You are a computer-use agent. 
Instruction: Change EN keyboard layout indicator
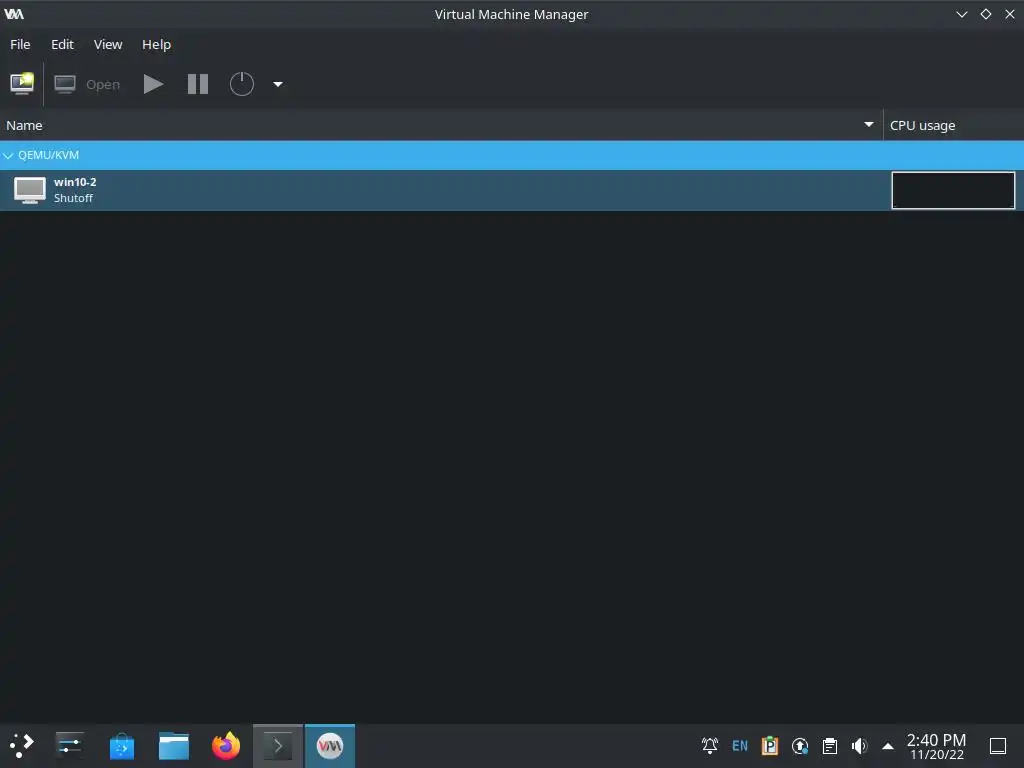point(740,746)
